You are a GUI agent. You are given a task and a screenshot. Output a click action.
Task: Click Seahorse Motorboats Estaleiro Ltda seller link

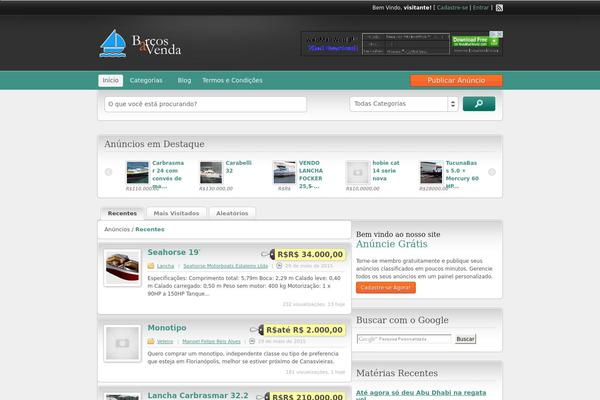[x=225, y=266]
